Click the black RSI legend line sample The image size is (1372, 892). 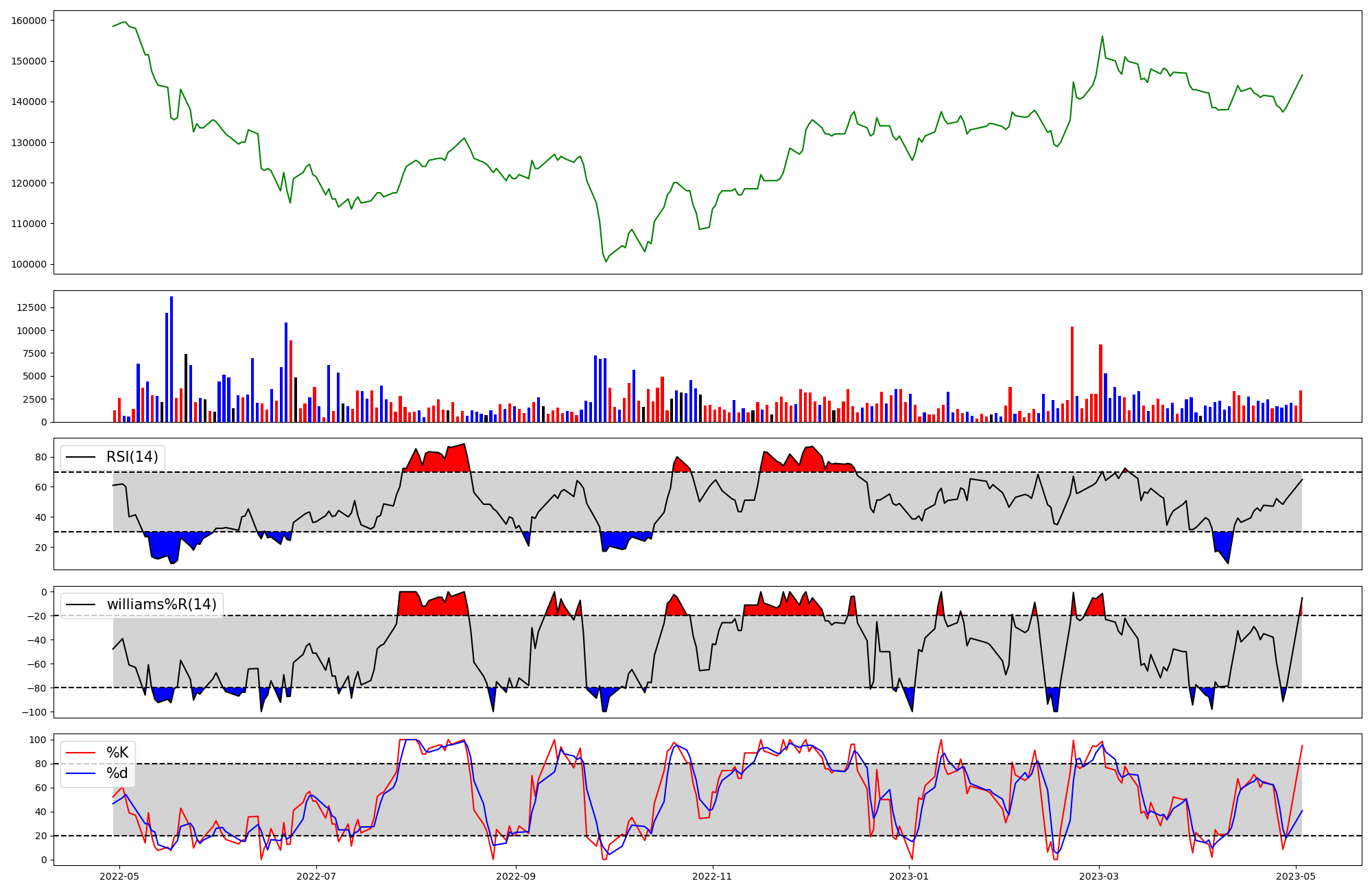[x=80, y=457]
